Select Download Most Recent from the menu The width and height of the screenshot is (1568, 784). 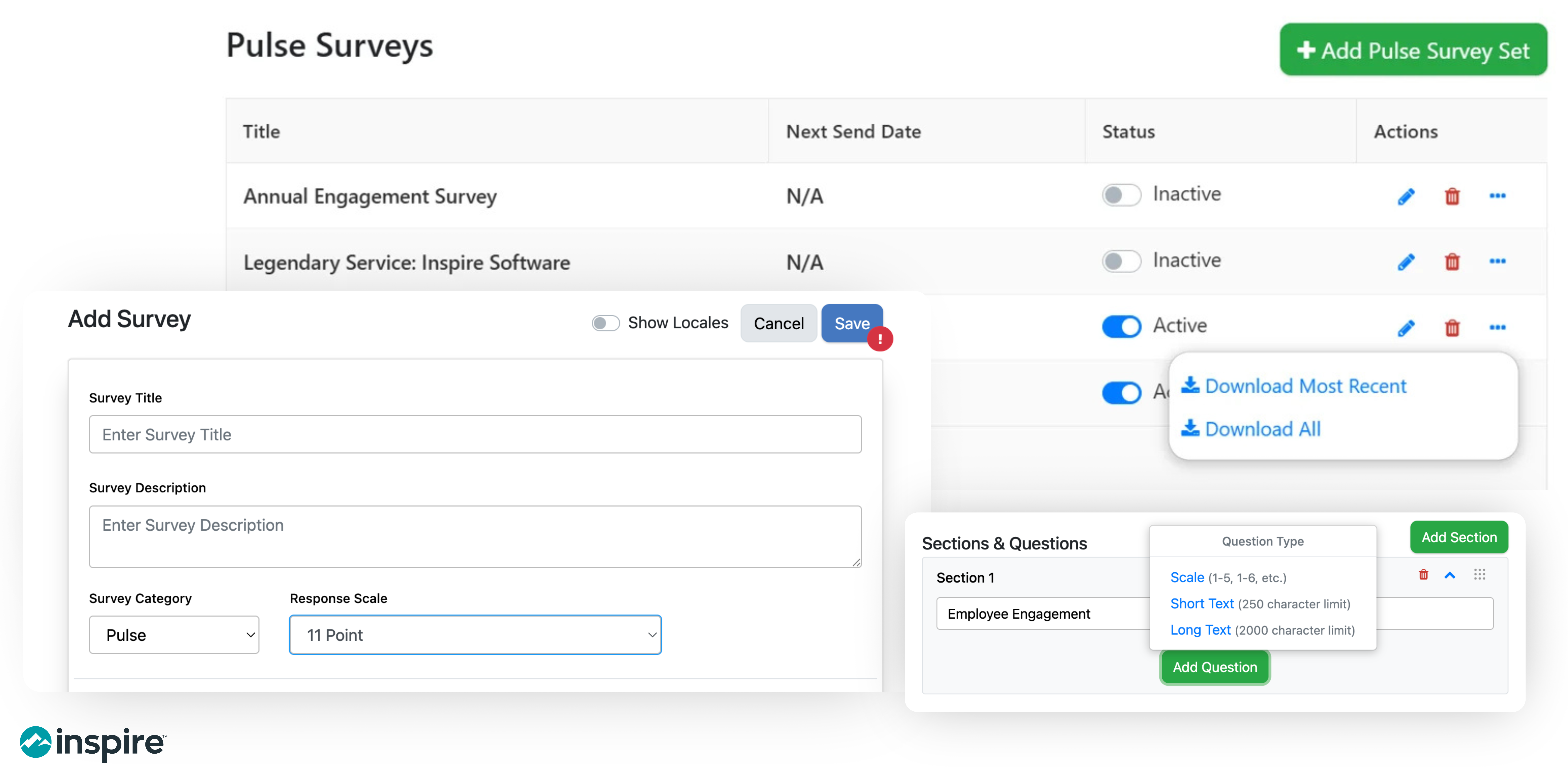coord(1306,386)
